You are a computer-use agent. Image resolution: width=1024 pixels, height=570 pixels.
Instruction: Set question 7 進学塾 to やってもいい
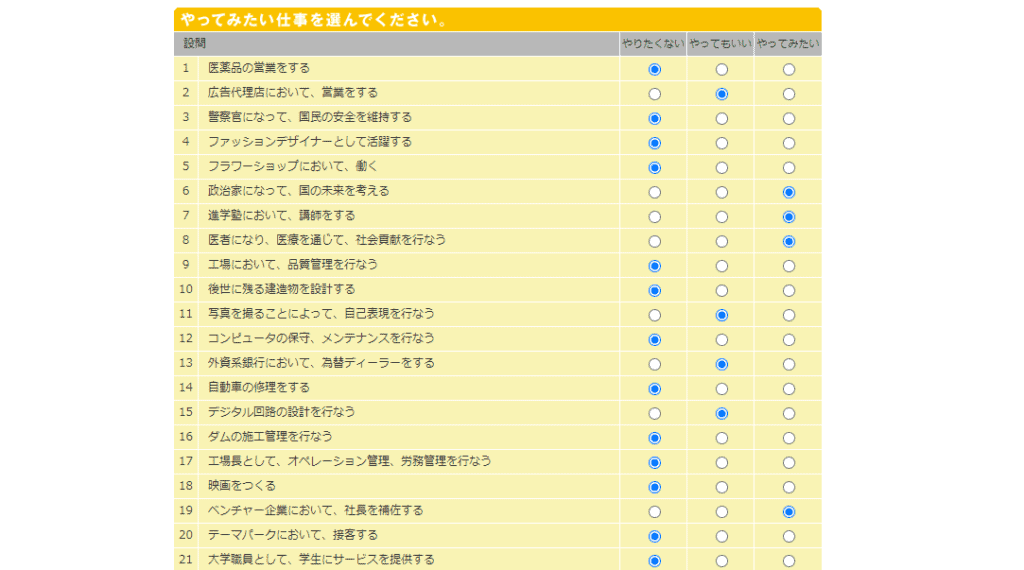(x=721, y=217)
